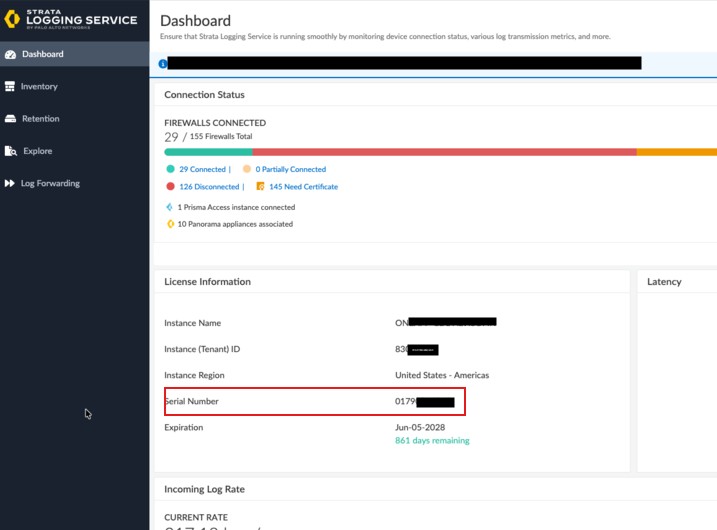Image resolution: width=717 pixels, height=530 pixels.
Task: Click the Explore search-document icon
Action: 11,151
